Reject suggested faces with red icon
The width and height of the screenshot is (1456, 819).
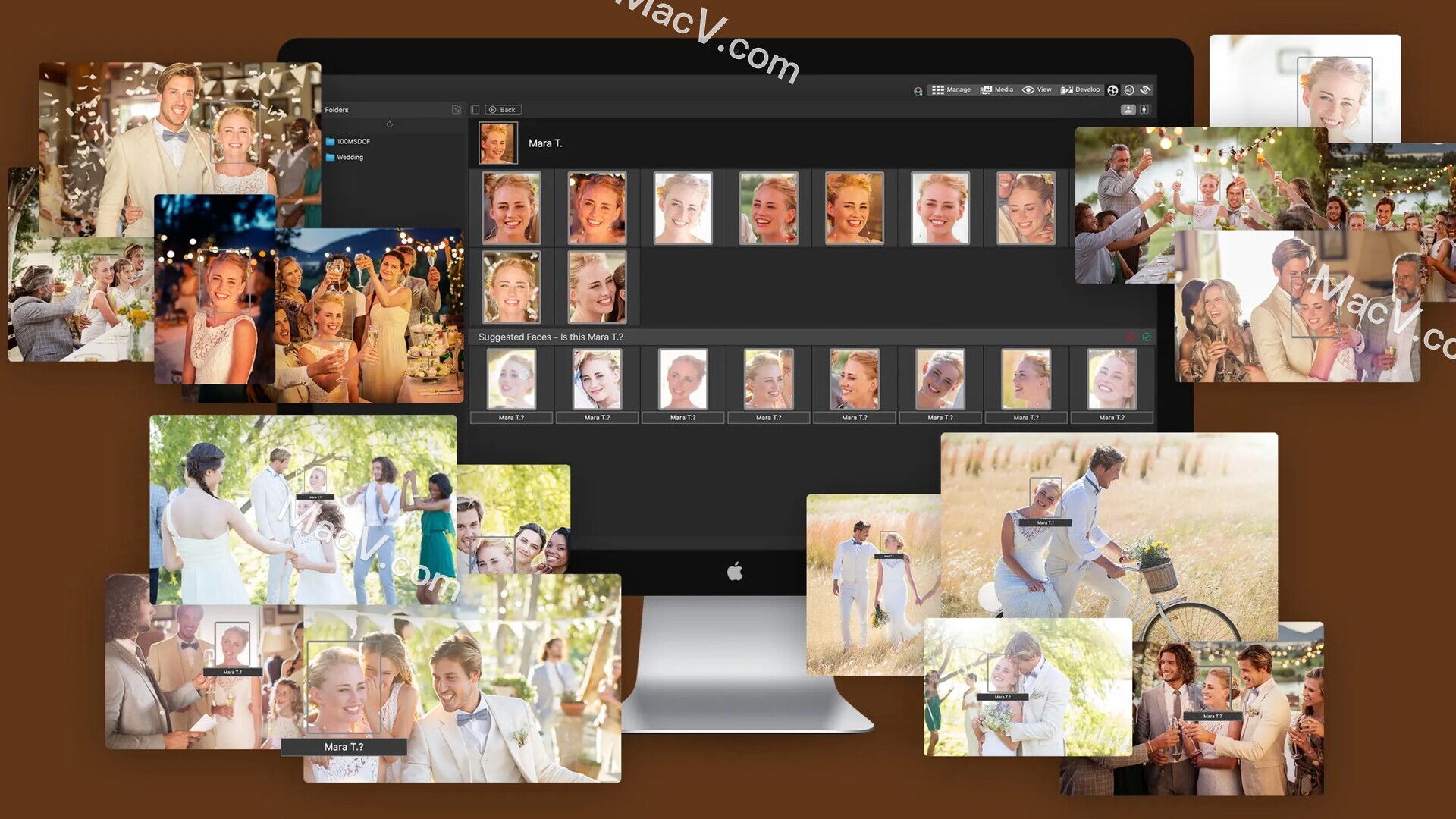[x=1131, y=337]
